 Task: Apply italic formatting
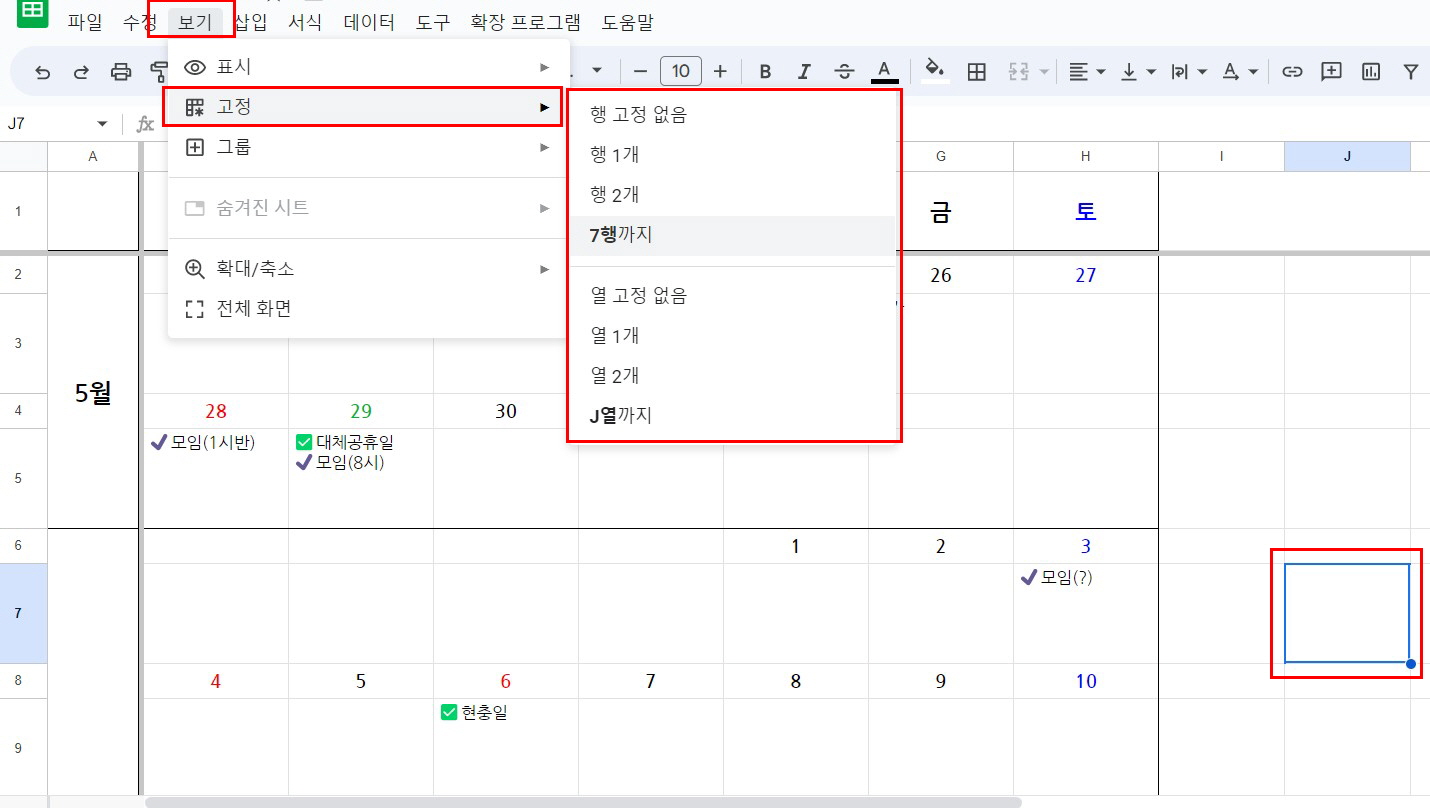click(804, 70)
